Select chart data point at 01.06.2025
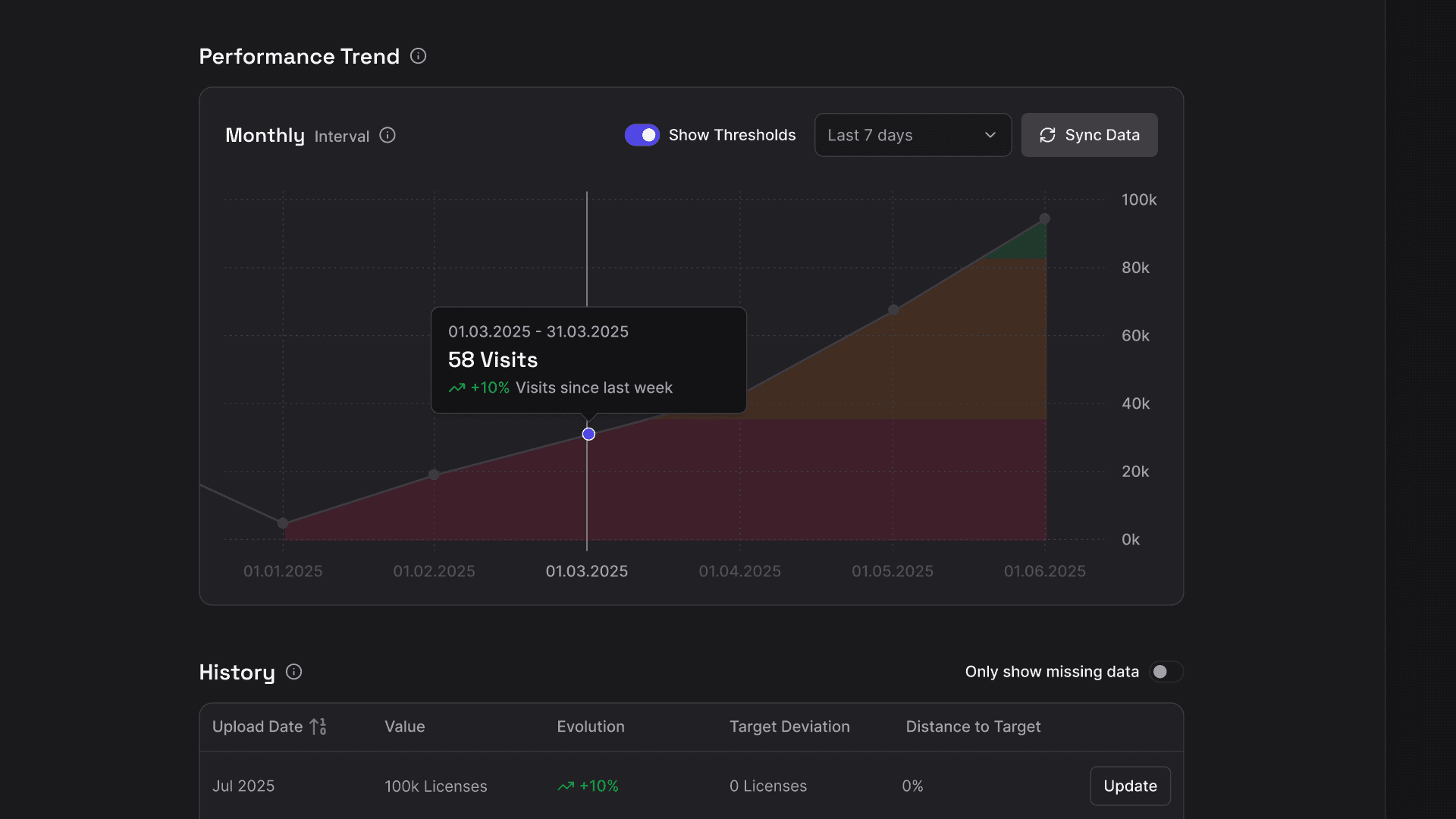Viewport: 1456px width, 819px height. (x=1045, y=218)
